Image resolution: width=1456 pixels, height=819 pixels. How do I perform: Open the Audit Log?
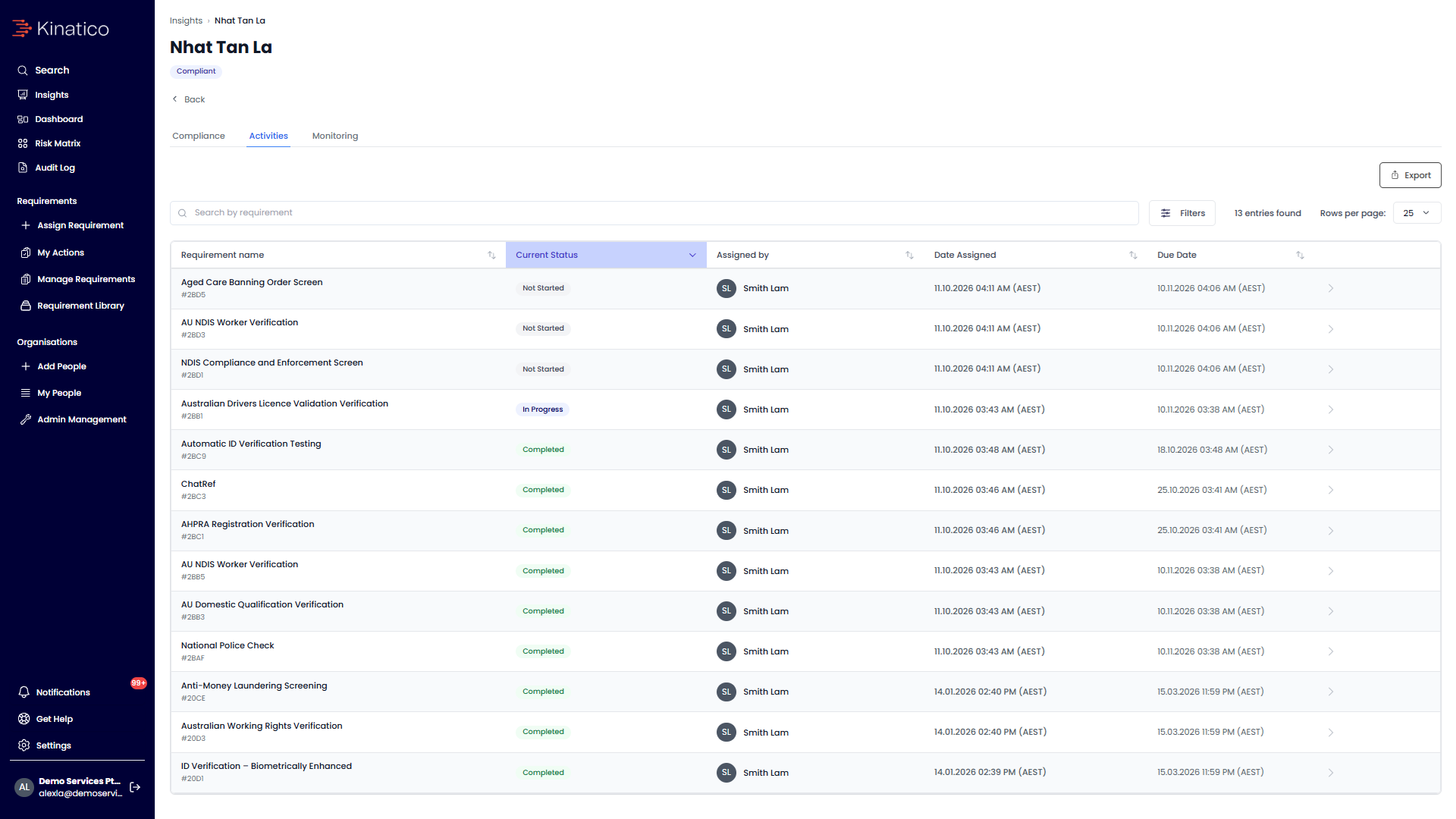coord(46,168)
